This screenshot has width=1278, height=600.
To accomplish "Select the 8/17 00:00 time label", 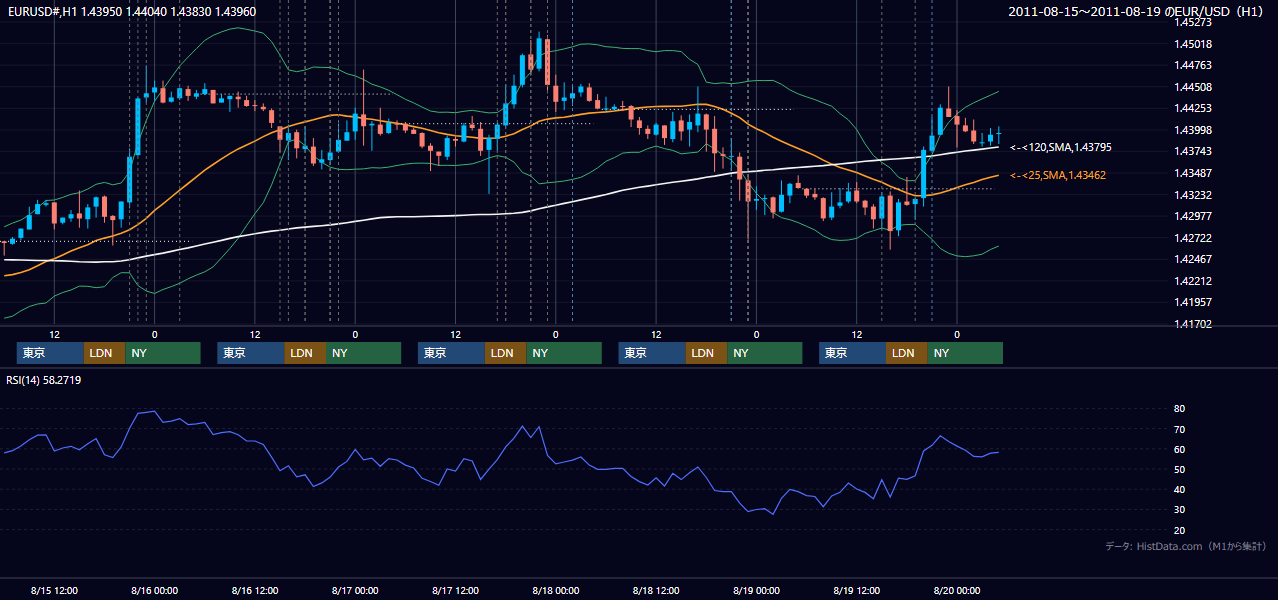I will pyautogui.click(x=355, y=590).
